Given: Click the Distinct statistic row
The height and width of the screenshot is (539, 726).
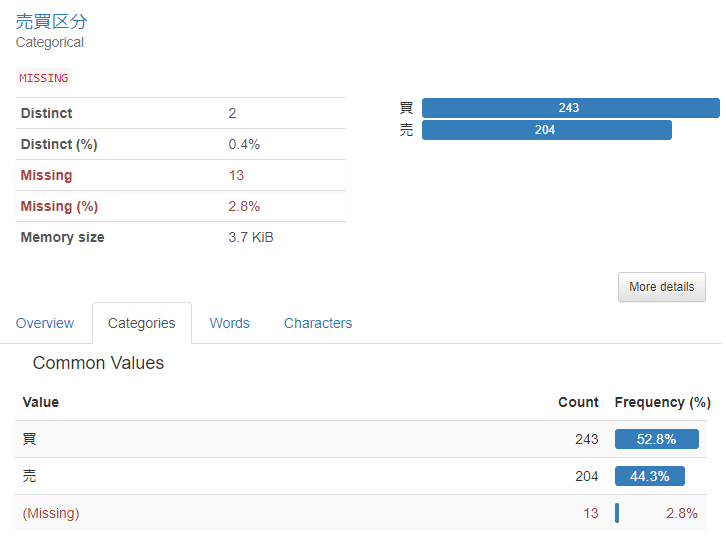Looking at the screenshot, I should pos(180,113).
